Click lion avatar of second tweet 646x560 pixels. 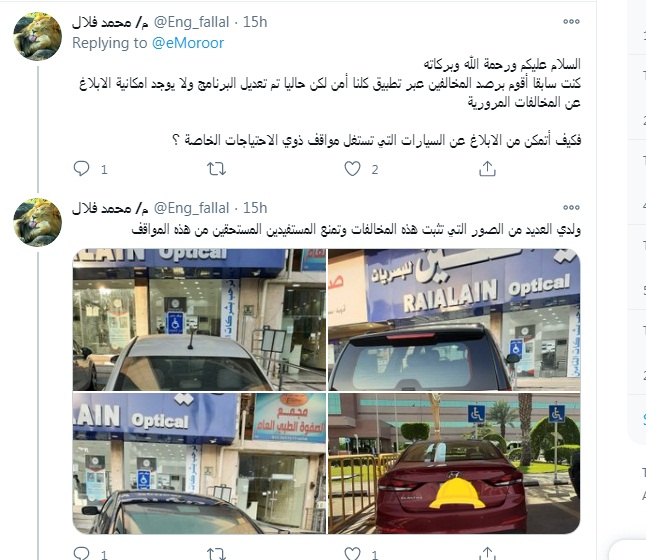point(37,222)
